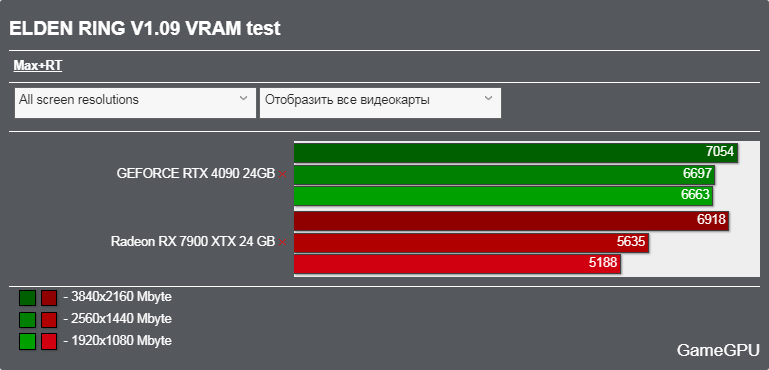Click the RTX 4090 bar showing 6663
This screenshot has width=769, height=370.
click(x=503, y=196)
